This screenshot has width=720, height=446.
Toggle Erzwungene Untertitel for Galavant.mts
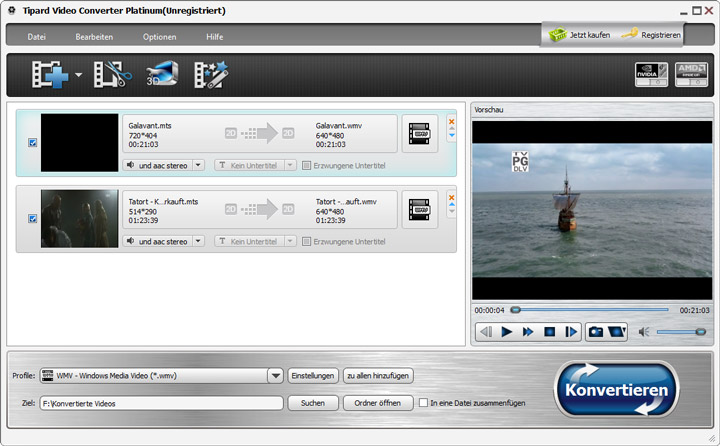(x=306, y=165)
